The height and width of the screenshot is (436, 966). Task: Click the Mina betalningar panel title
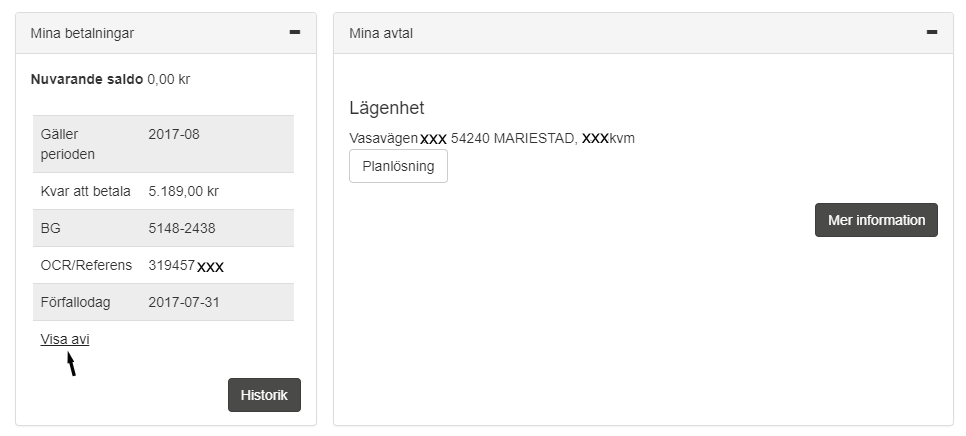[82, 33]
